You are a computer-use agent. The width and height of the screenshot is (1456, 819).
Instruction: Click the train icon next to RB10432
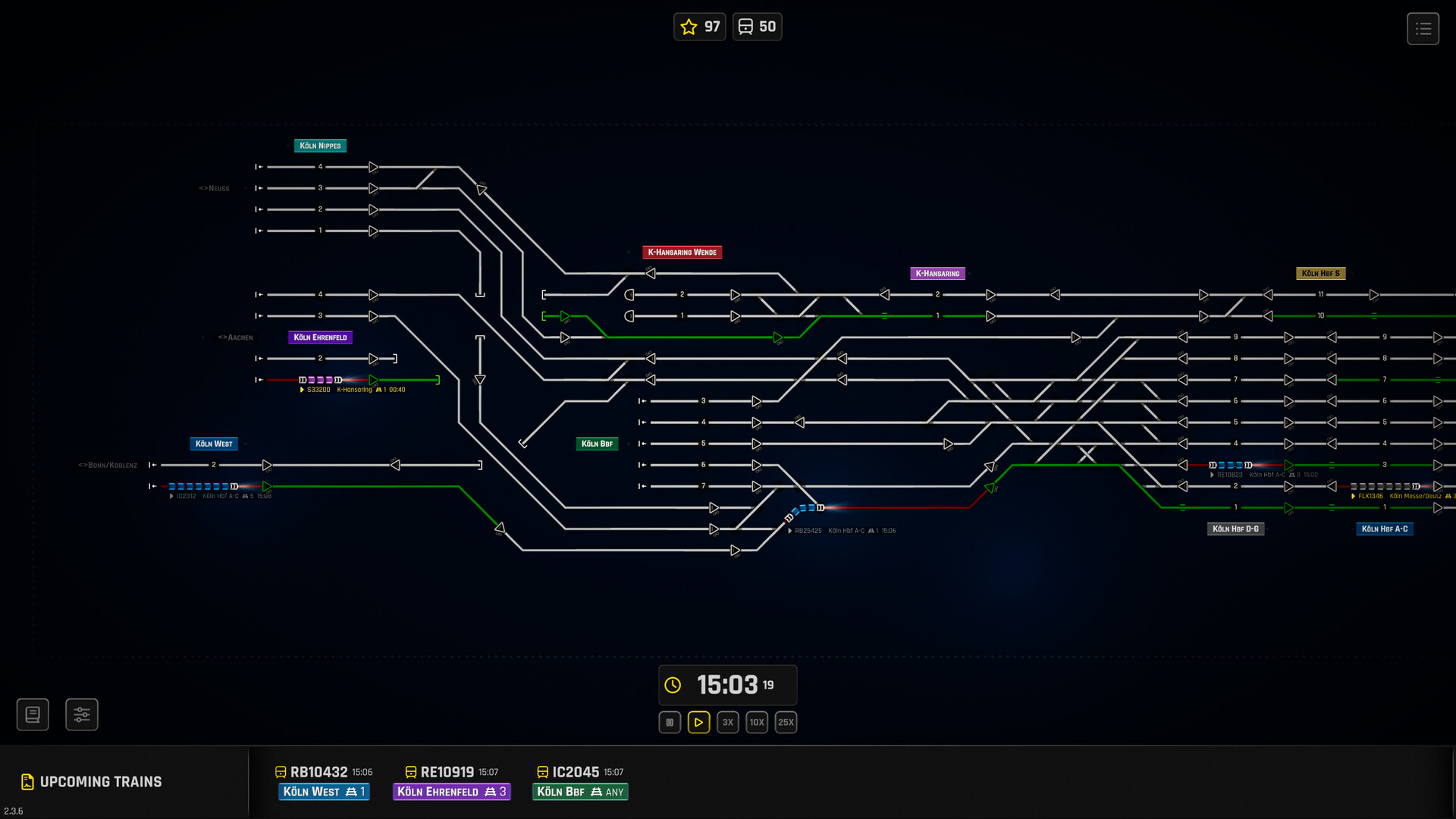tap(281, 772)
